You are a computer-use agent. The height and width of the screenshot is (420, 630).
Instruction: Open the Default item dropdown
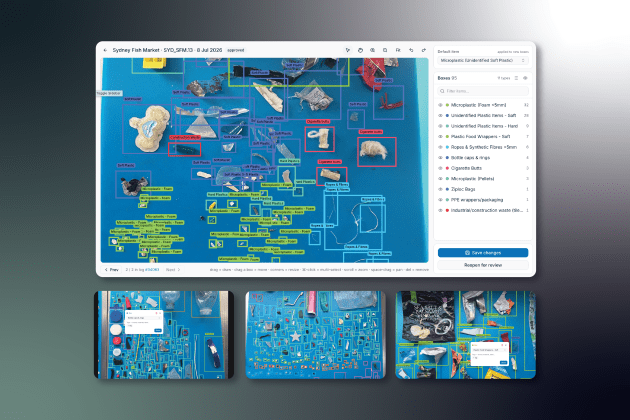tap(483, 60)
